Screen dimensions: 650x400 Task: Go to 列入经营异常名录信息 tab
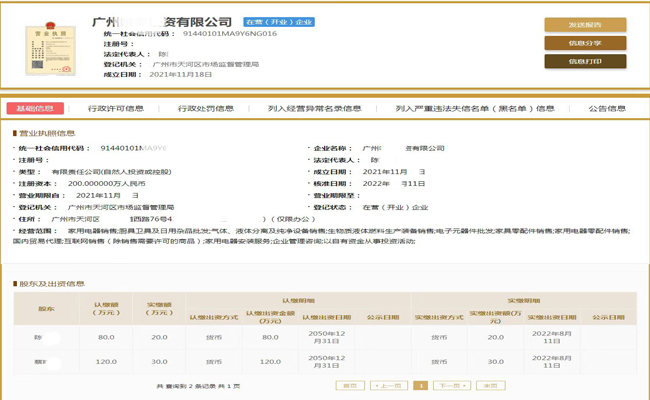point(314,109)
